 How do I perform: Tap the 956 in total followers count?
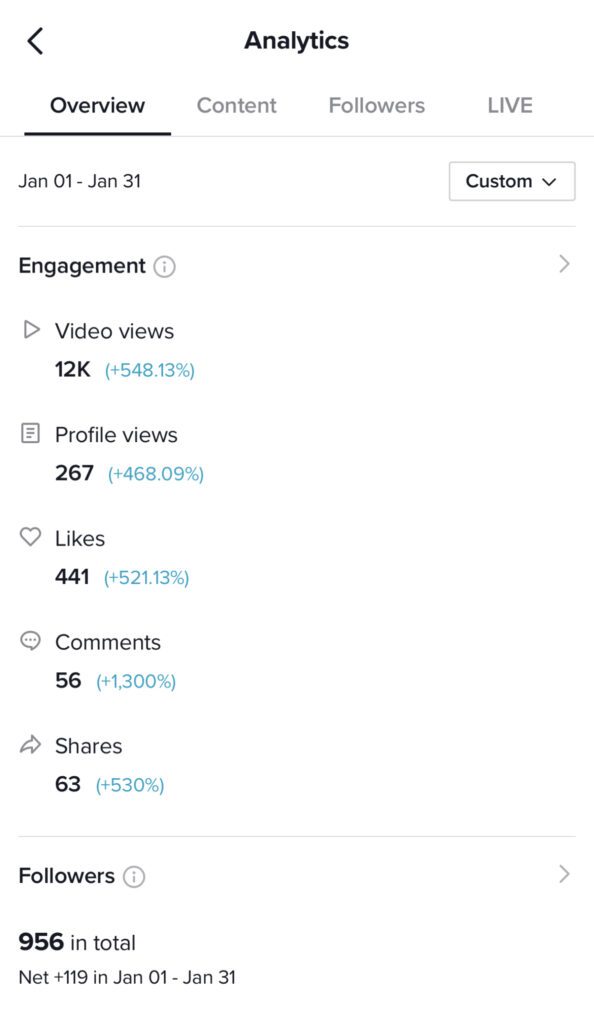[77, 942]
